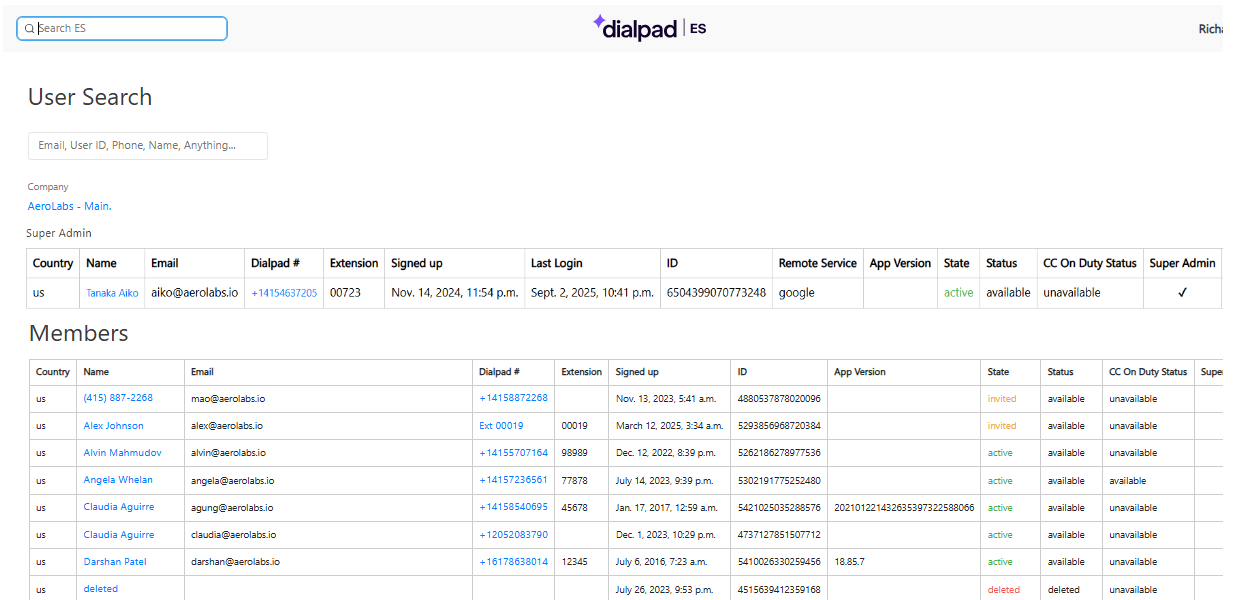Click the magnifier icon in Search ES box
The image size is (1234, 600).
(x=29, y=29)
